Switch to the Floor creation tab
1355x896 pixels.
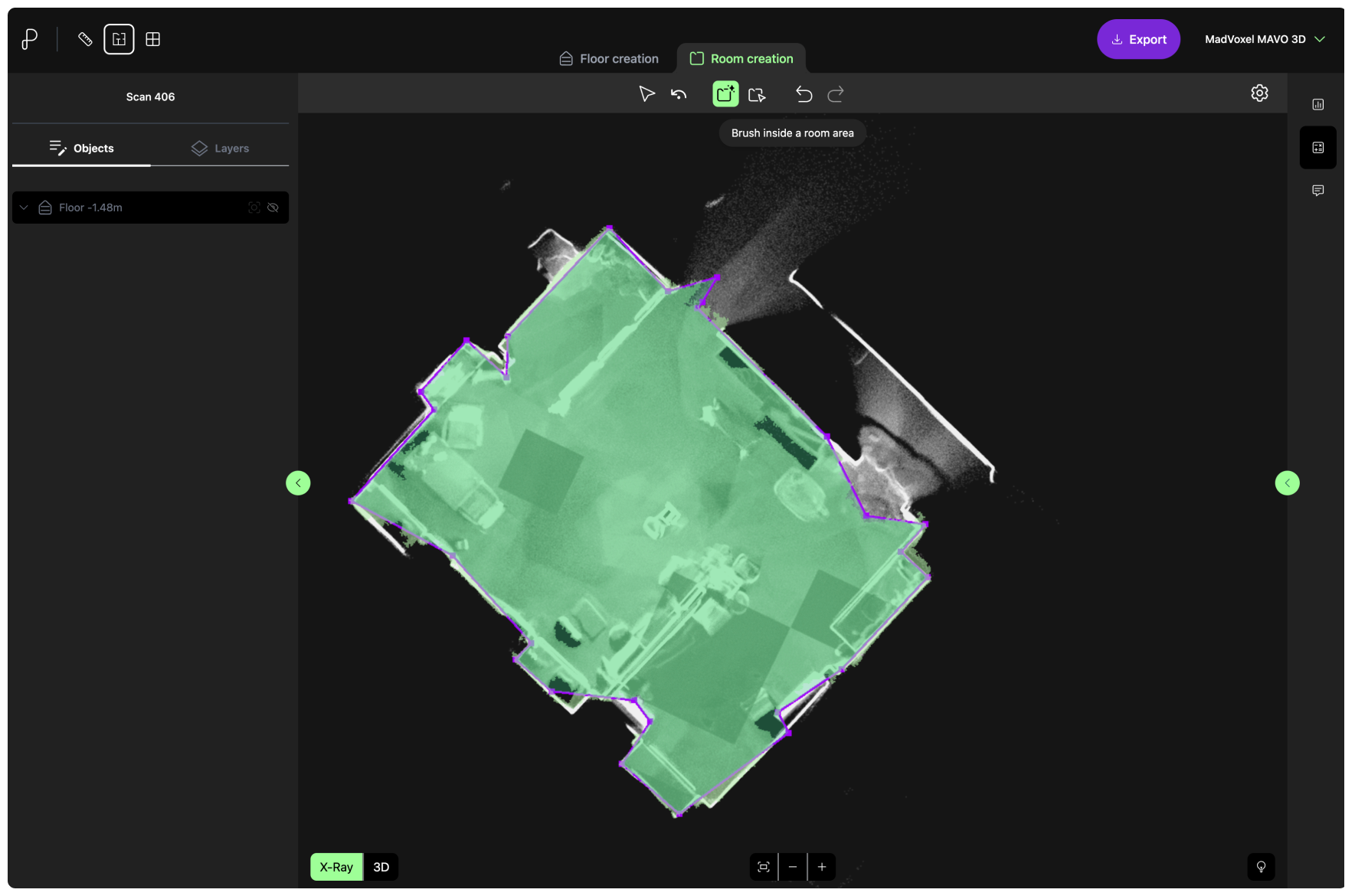click(x=609, y=59)
